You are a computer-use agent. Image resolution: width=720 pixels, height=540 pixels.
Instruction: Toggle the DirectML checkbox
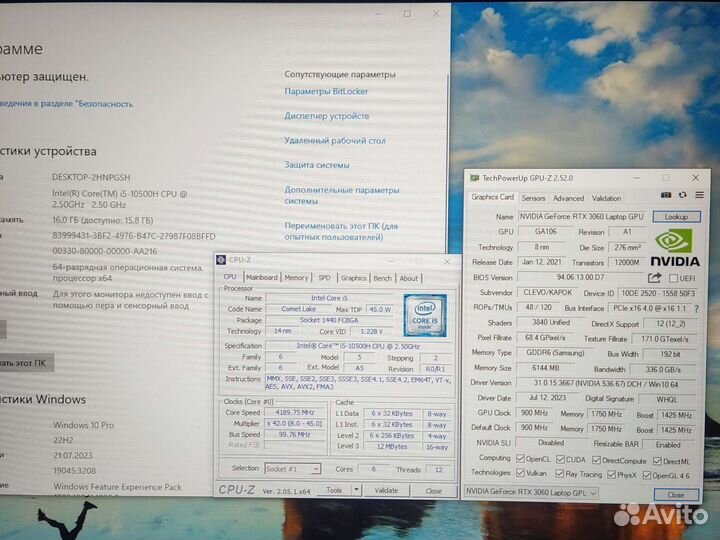[657, 461]
